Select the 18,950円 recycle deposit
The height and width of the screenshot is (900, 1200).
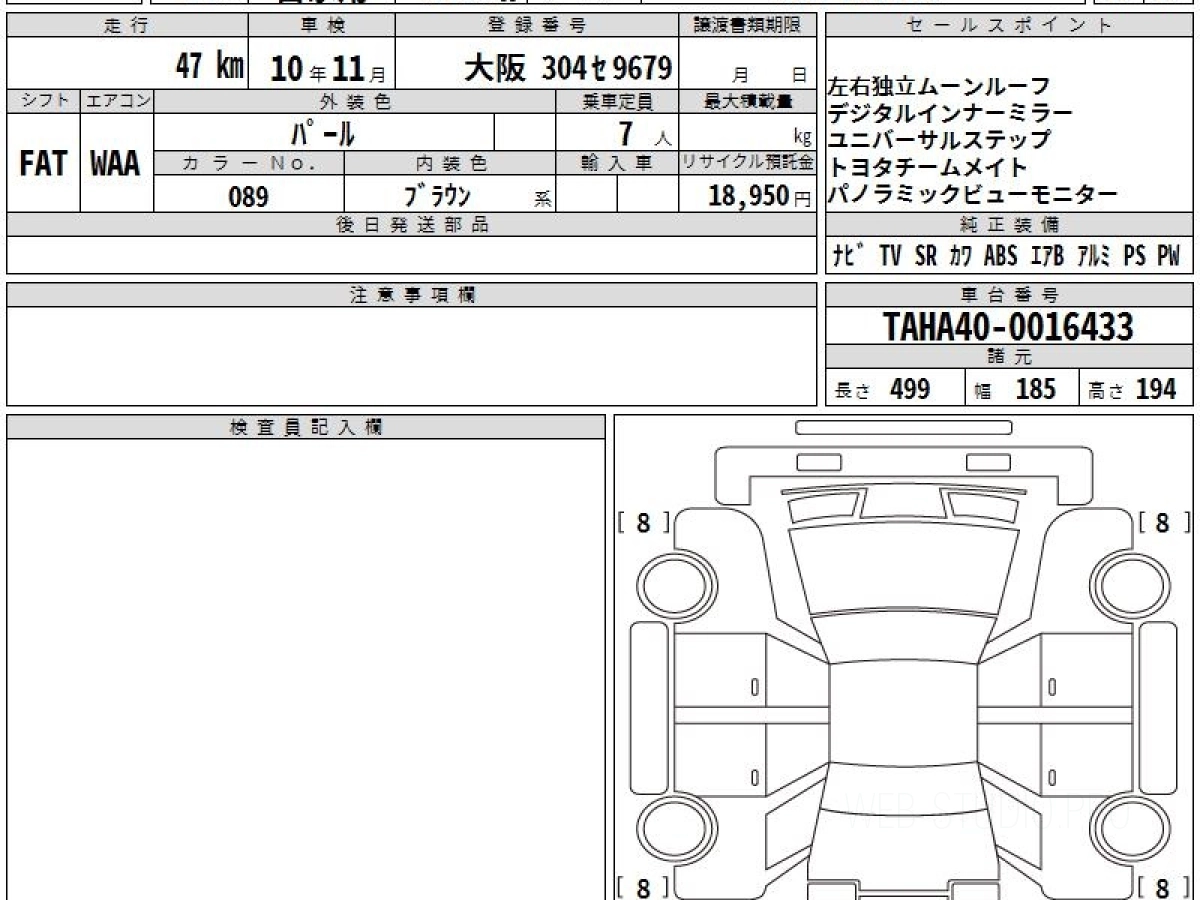[x=759, y=196]
